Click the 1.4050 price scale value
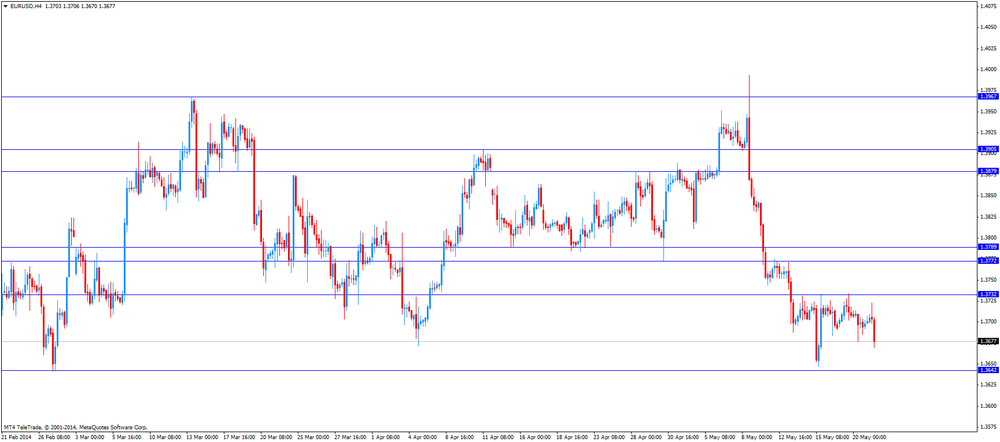This screenshot has height=442, width=1000. (989, 27)
